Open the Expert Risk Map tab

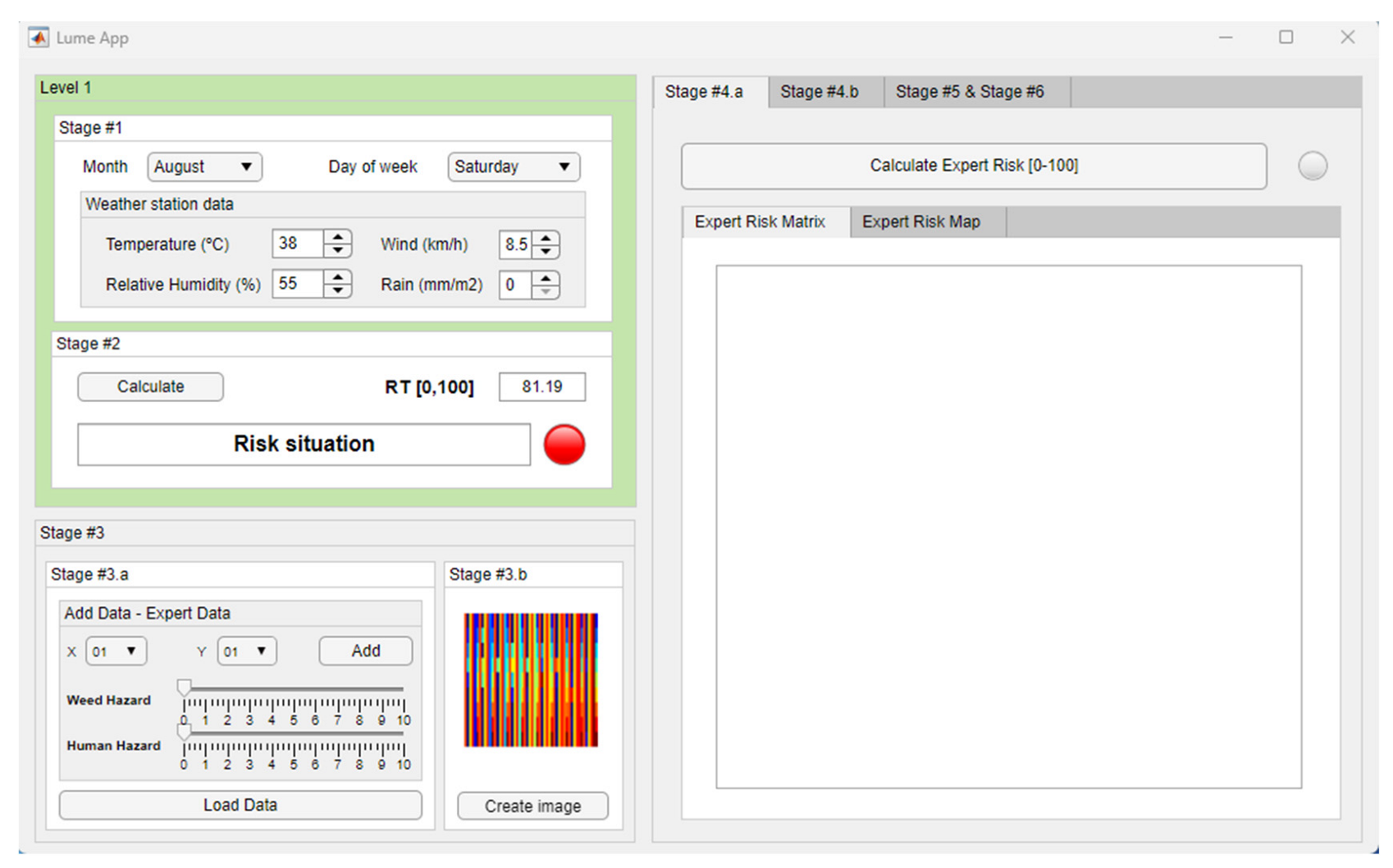(920, 222)
